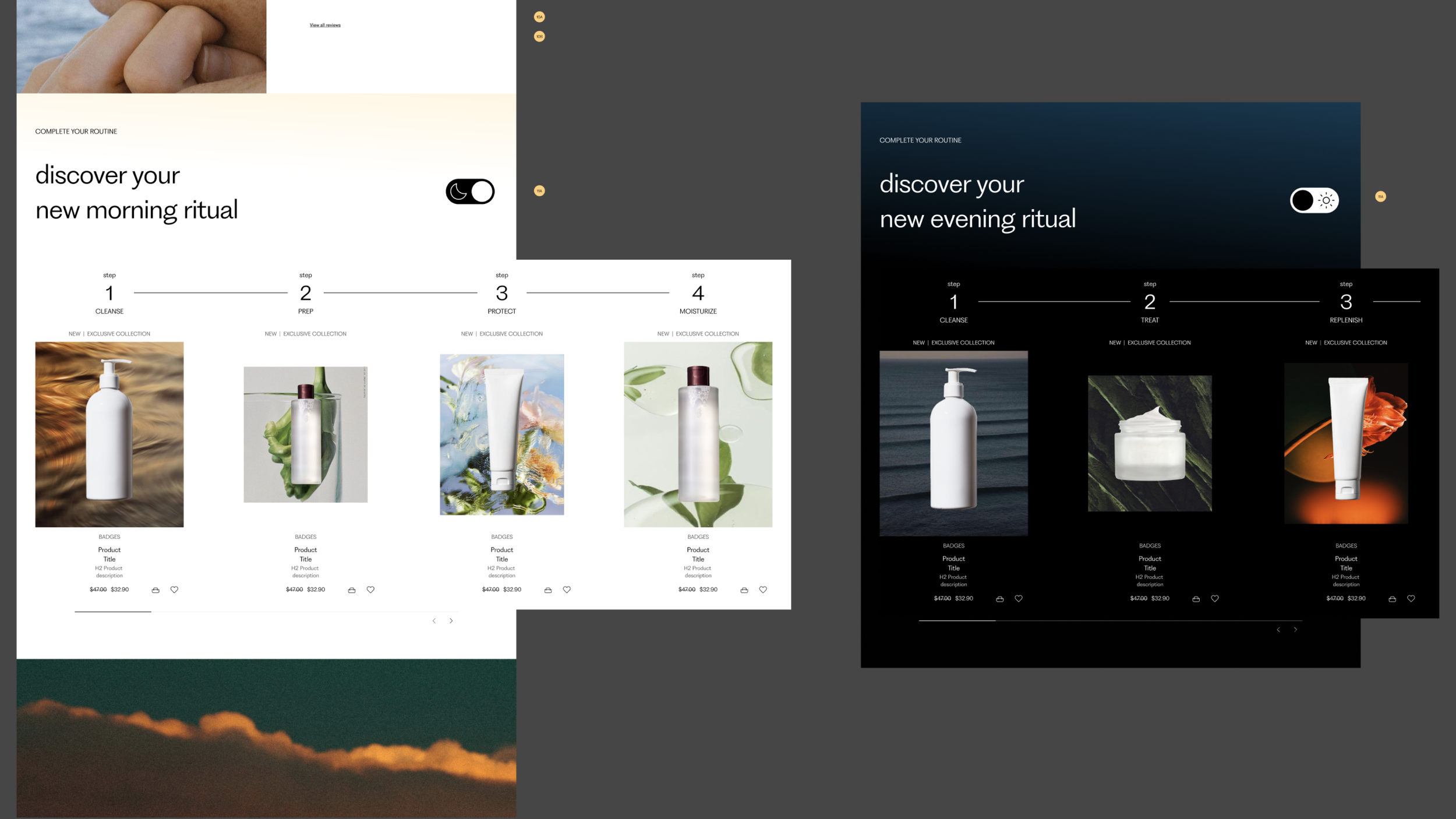Select step 3 Replenish in evening routine
The height and width of the screenshot is (819, 1456).
1346,302
